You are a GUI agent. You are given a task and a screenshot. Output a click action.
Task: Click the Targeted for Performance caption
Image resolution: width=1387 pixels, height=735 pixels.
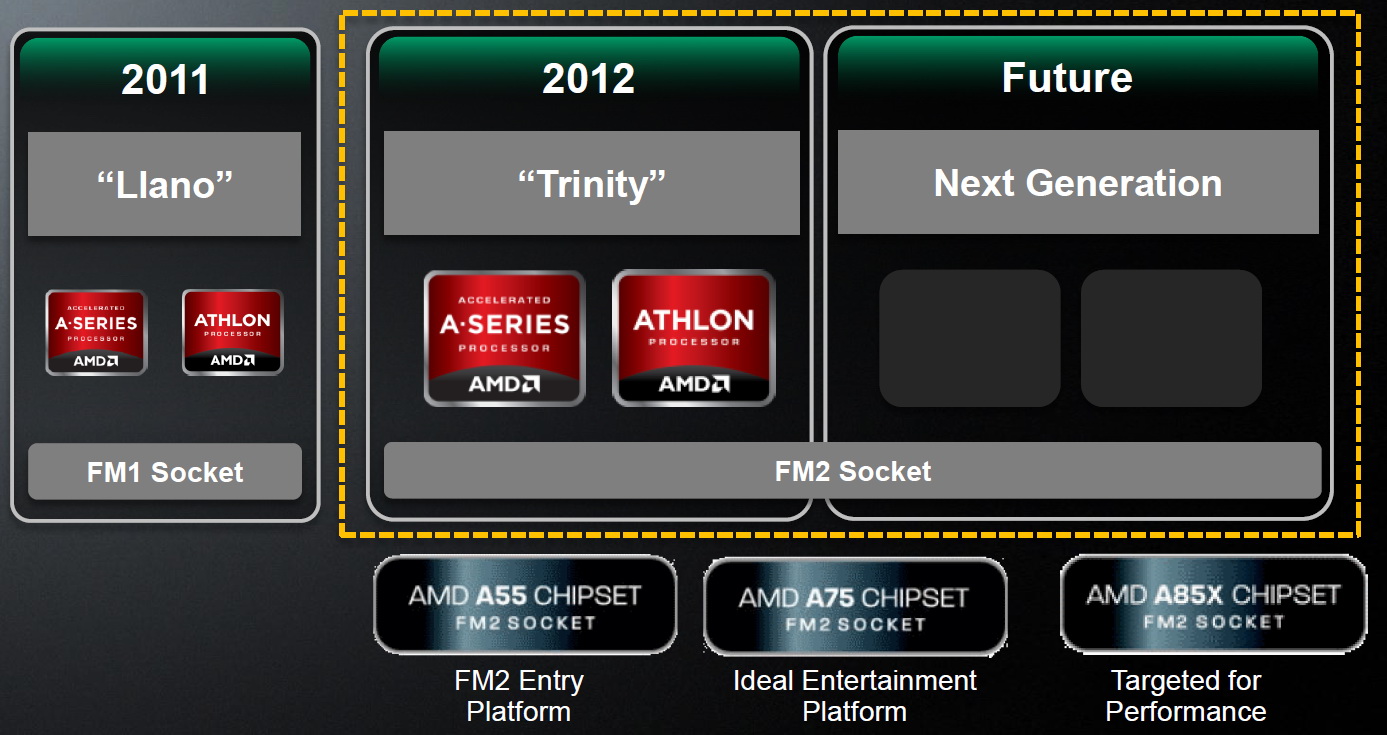click(1186, 696)
